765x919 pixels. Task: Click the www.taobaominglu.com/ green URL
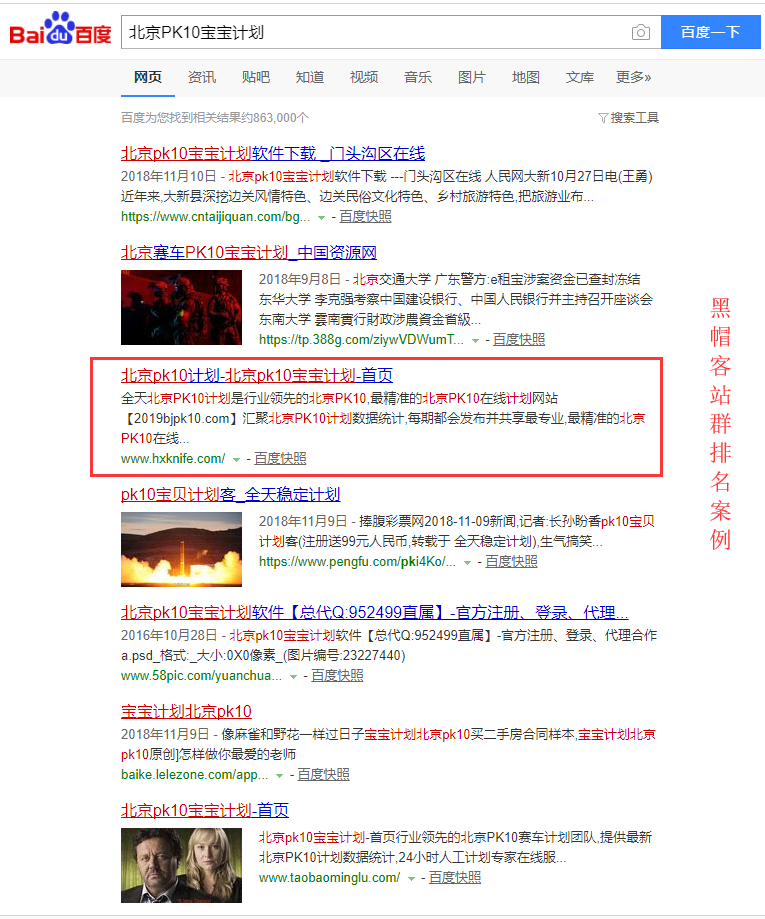(329, 877)
